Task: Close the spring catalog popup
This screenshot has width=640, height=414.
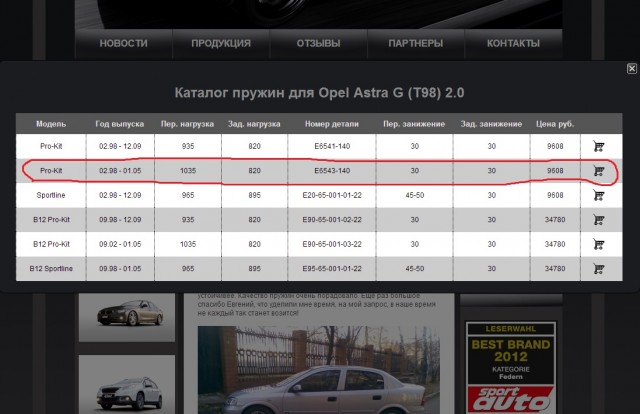Action: tap(631, 69)
